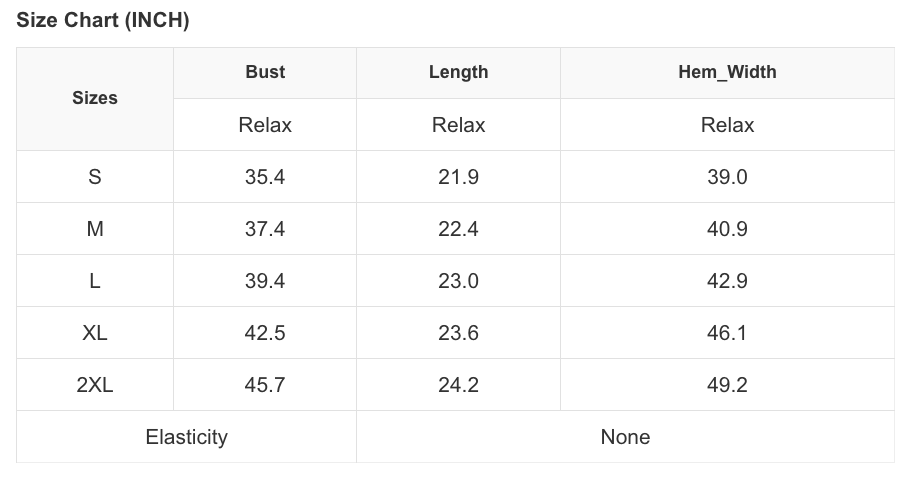Click the Size Chart (INCH) heading
This screenshot has width=914, height=482.
pyautogui.click(x=103, y=21)
